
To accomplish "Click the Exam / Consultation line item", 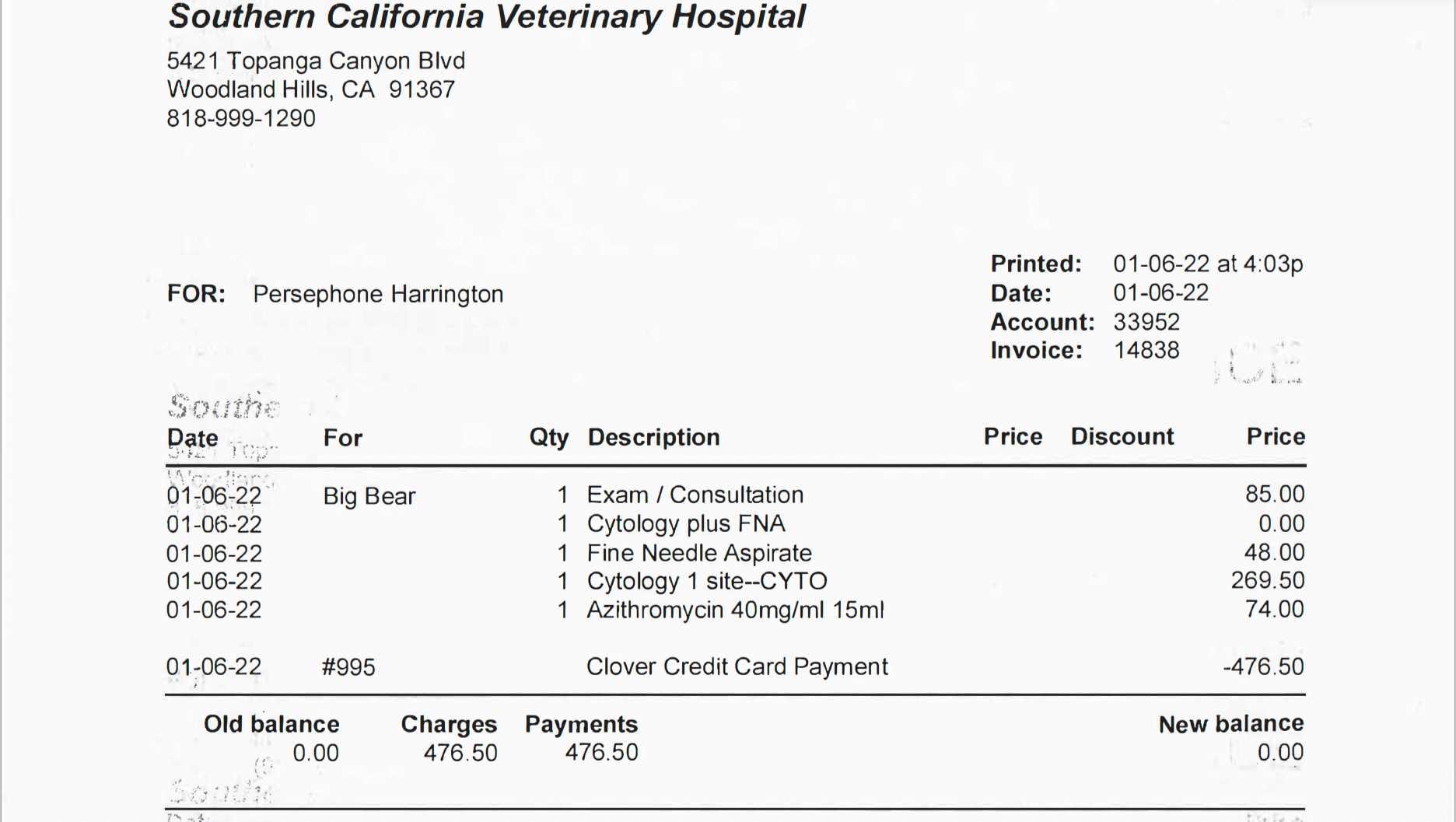I will click(x=695, y=495).
